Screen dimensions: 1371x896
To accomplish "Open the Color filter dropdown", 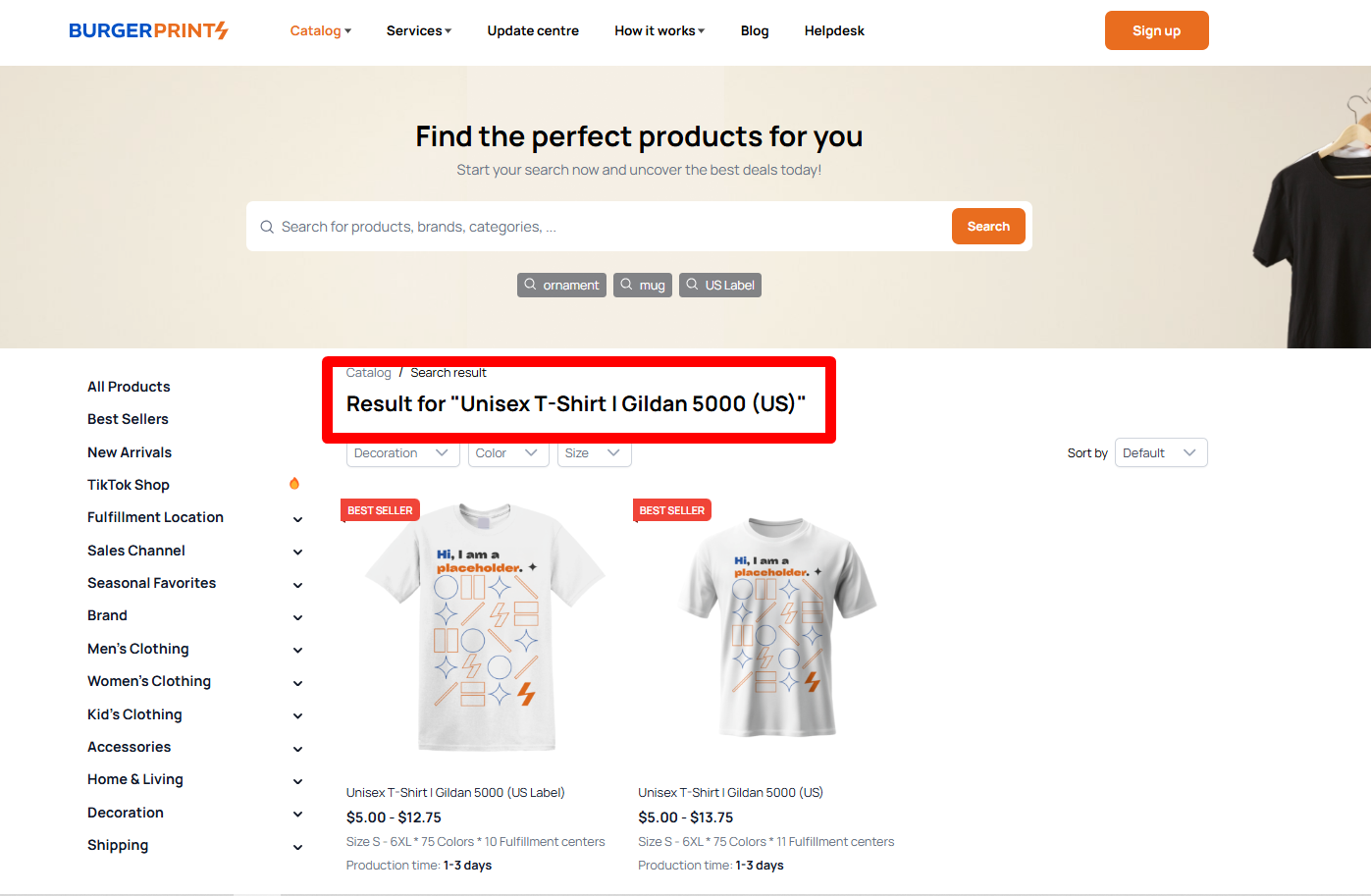I will coord(507,453).
